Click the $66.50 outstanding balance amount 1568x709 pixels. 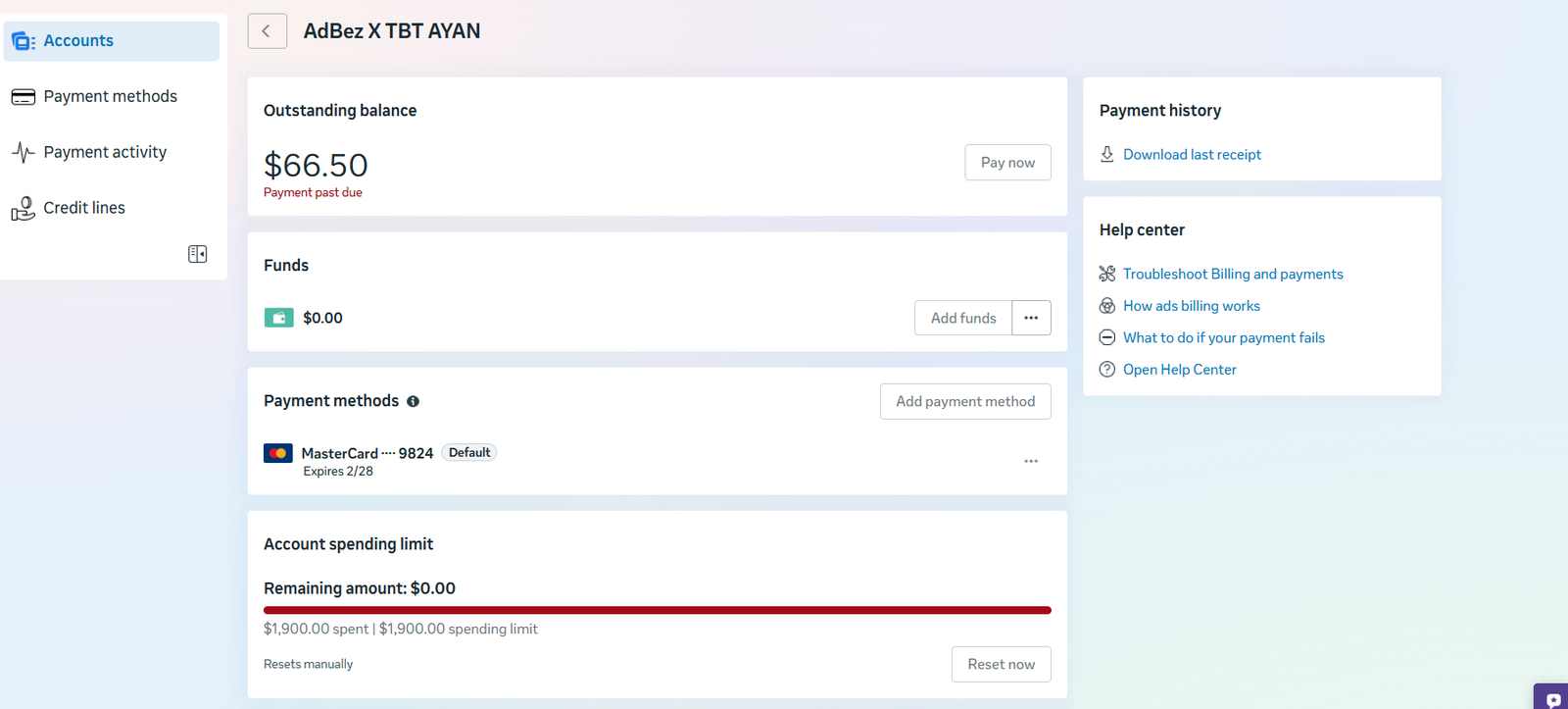pos(316,165)
